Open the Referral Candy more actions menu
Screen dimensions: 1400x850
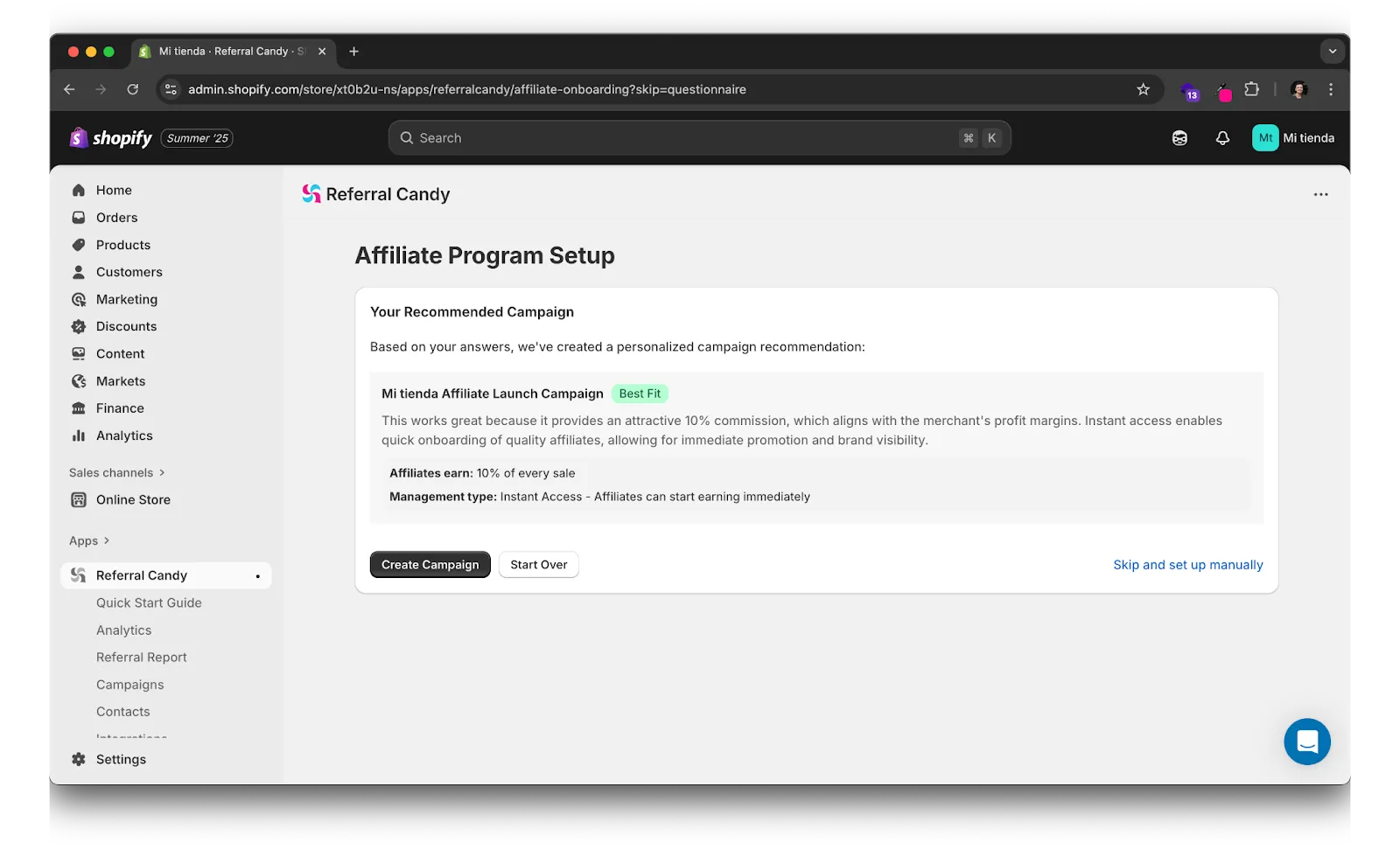[x=1320, y=194]
